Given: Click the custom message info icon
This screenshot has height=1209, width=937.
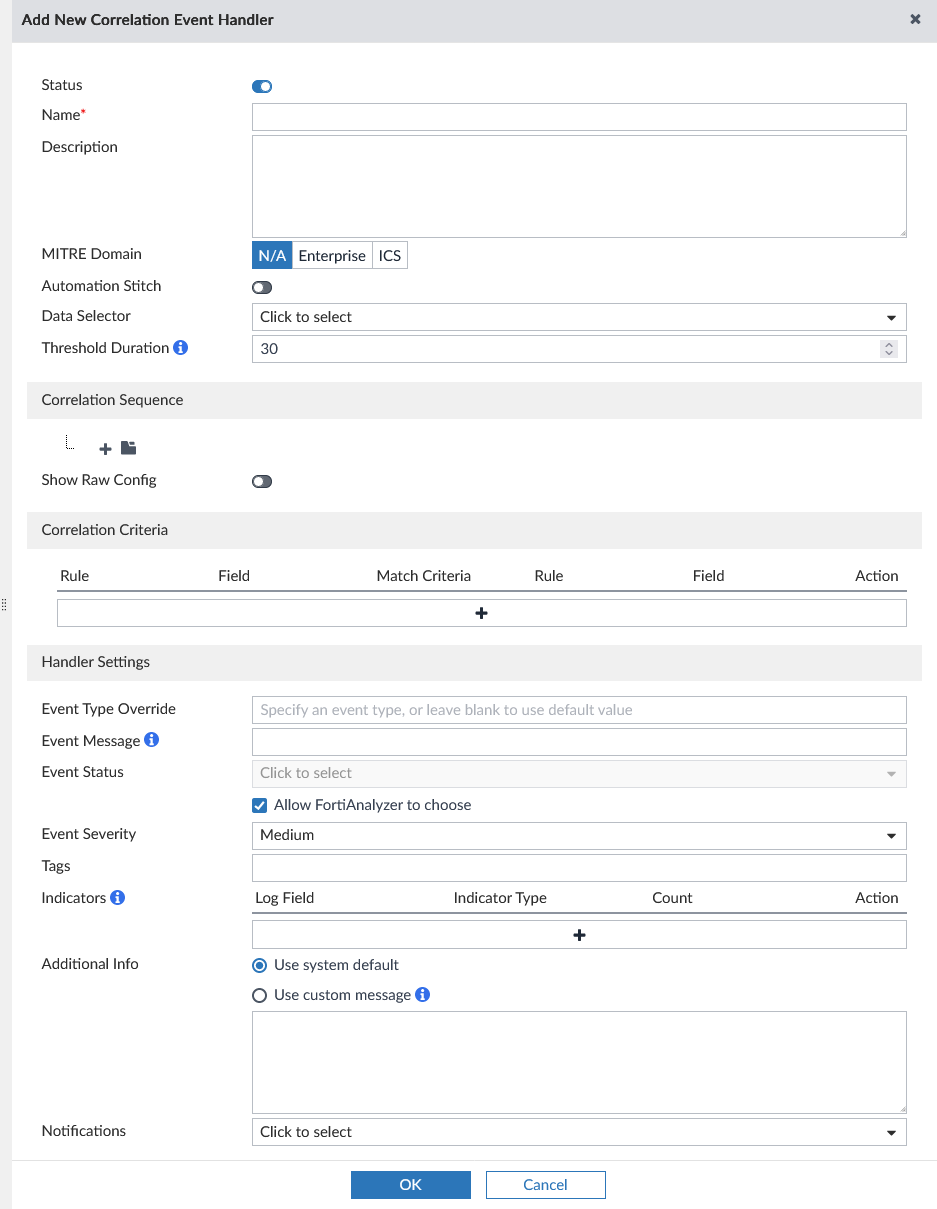Looking at the screenshot, I should (422, 994).
